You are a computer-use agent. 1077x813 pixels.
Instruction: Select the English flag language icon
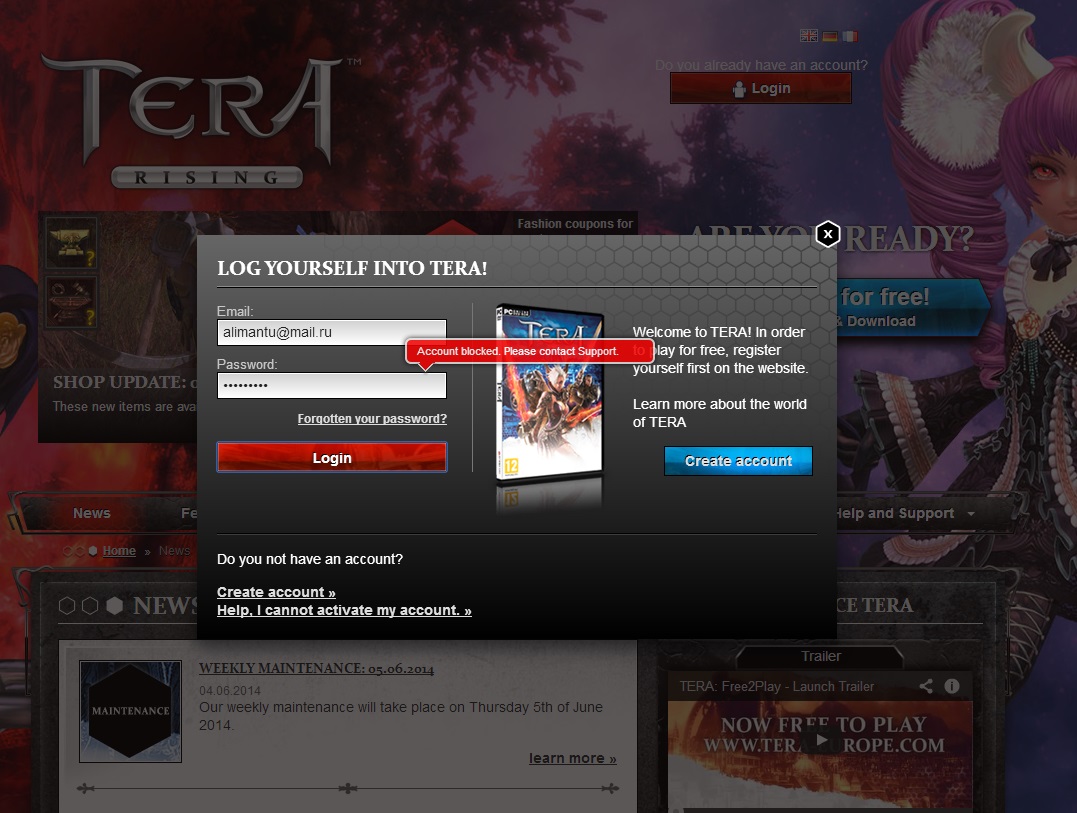pos(808,36)
